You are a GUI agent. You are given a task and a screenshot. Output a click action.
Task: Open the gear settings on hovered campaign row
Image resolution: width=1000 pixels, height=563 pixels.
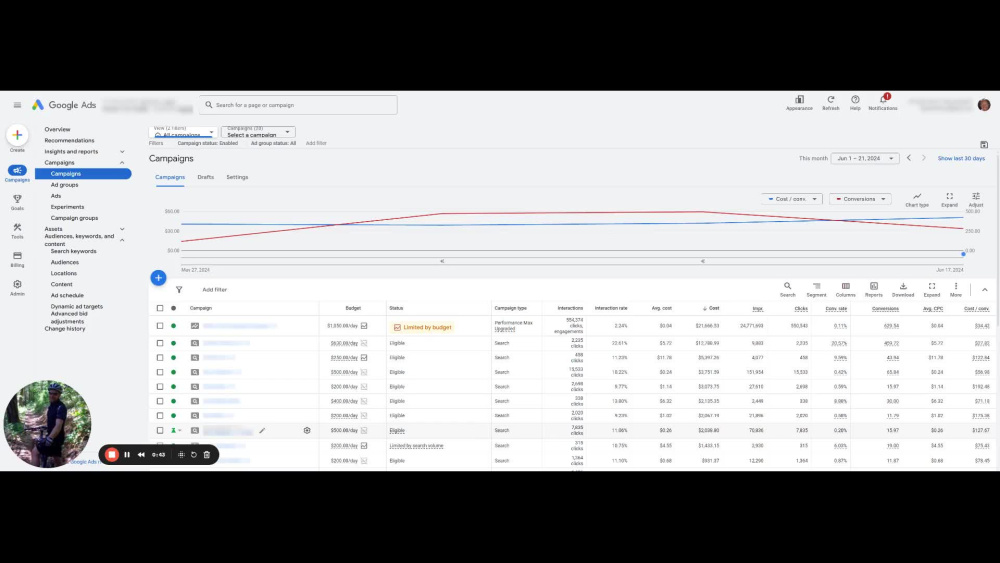coord(307,430)
